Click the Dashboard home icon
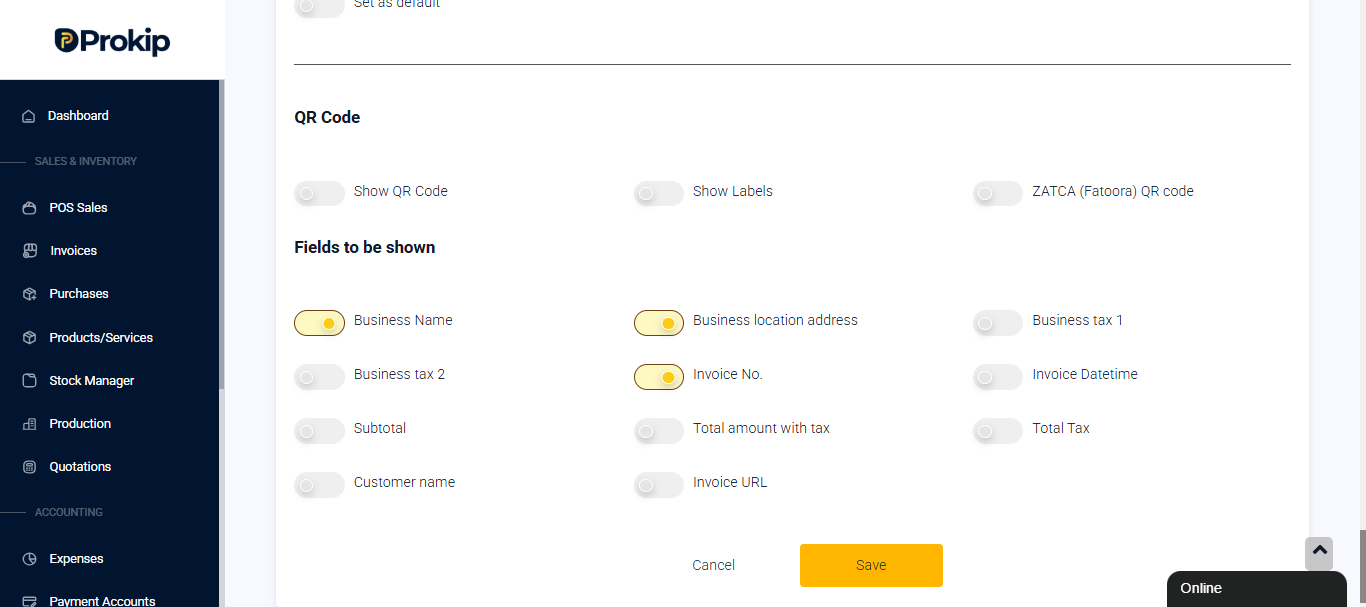This screenshot has width=1366, height=607. [x=29, y=116]
